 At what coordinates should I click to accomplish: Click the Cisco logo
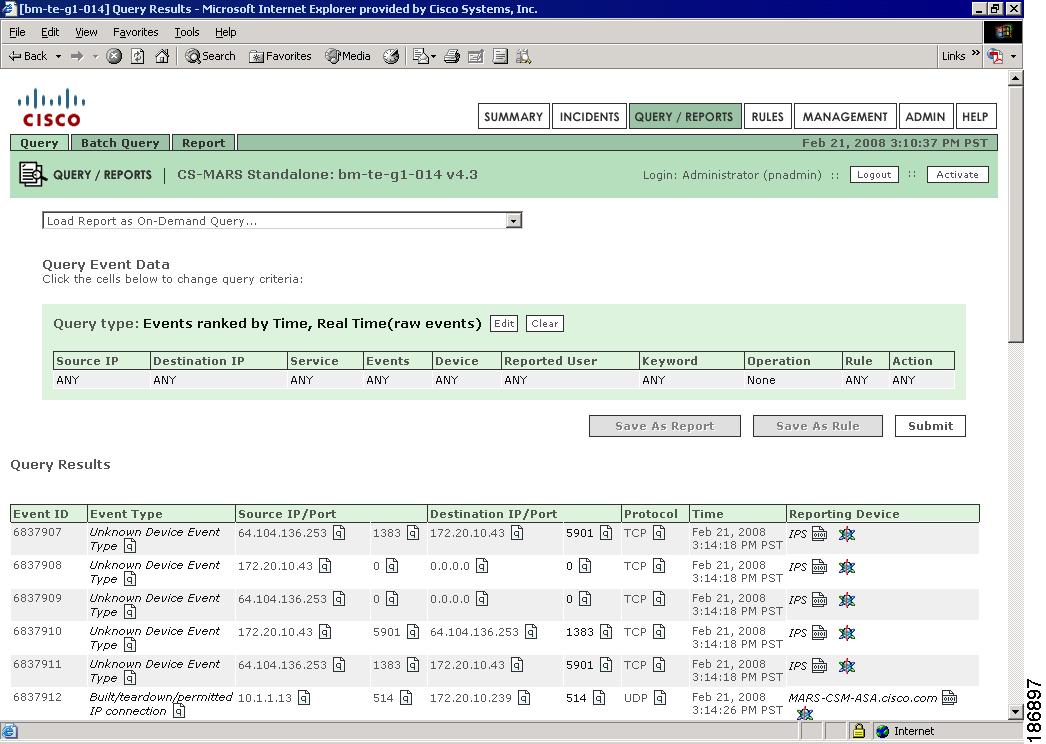[x=50, y=107]
